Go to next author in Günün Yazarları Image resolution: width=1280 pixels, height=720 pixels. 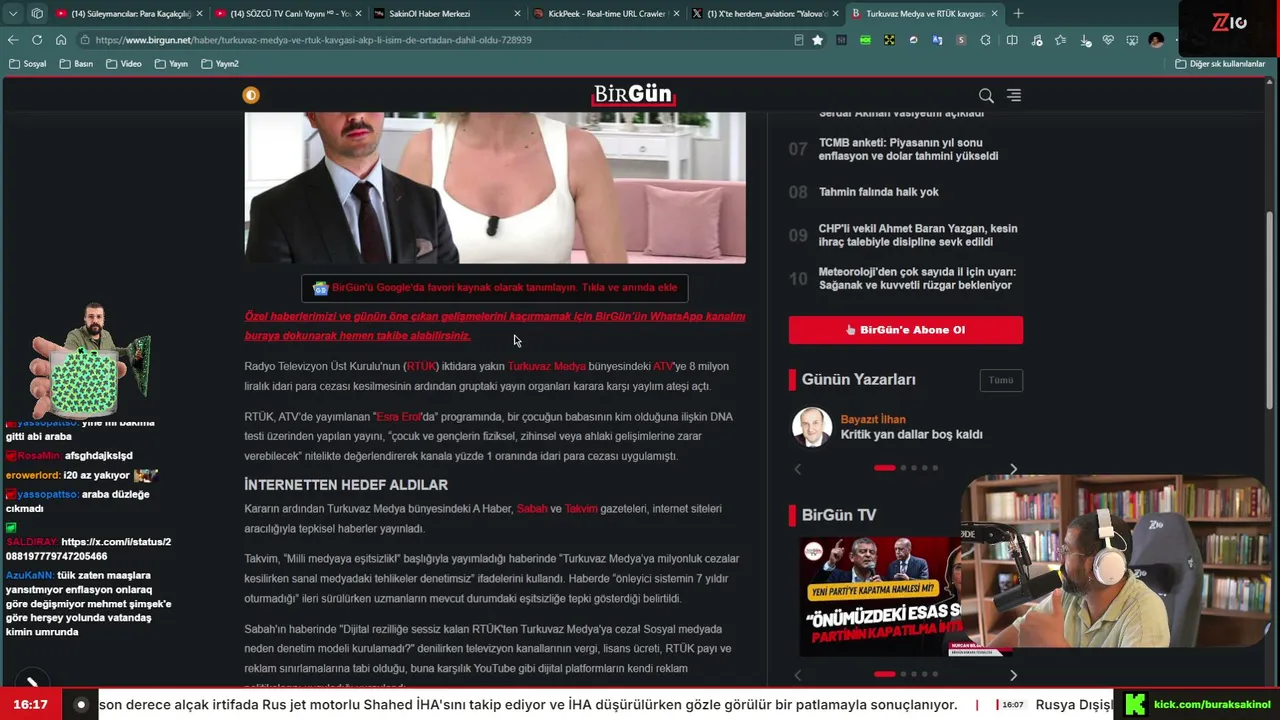(1014, 469)
